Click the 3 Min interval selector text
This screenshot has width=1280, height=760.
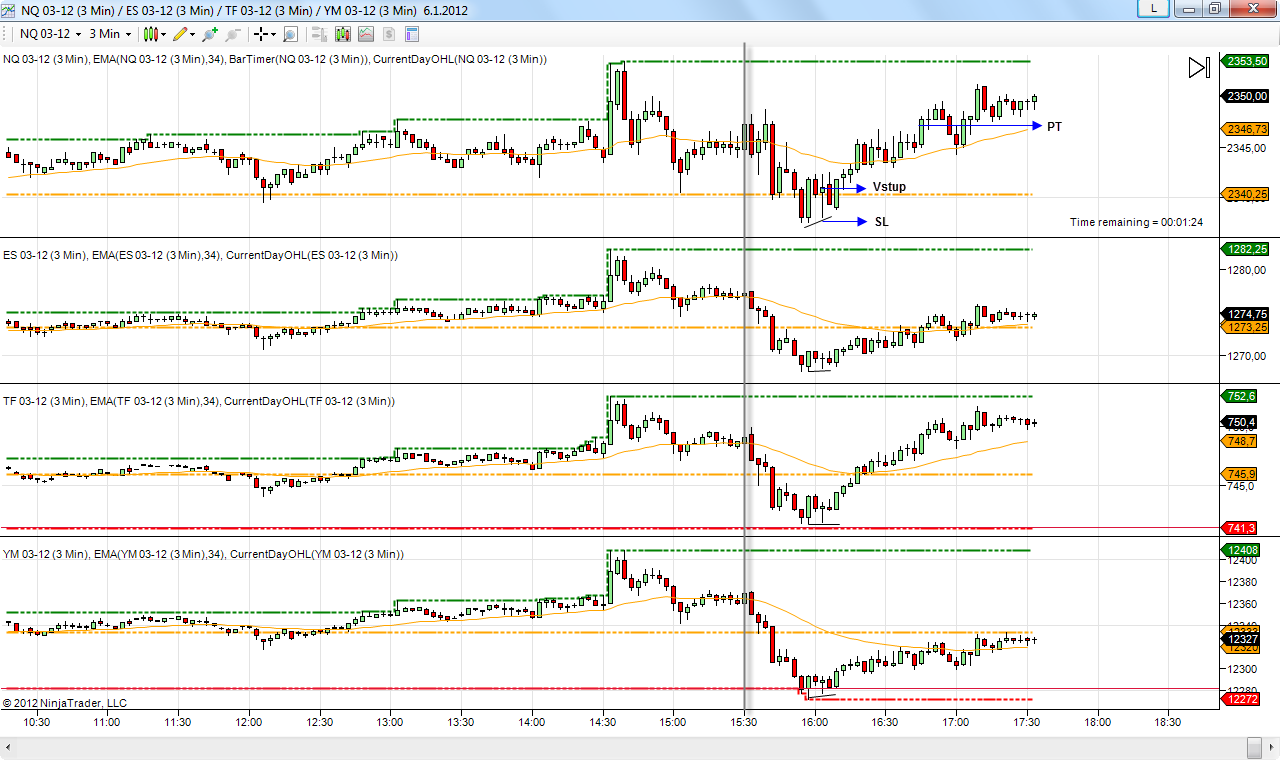point(105,34)
